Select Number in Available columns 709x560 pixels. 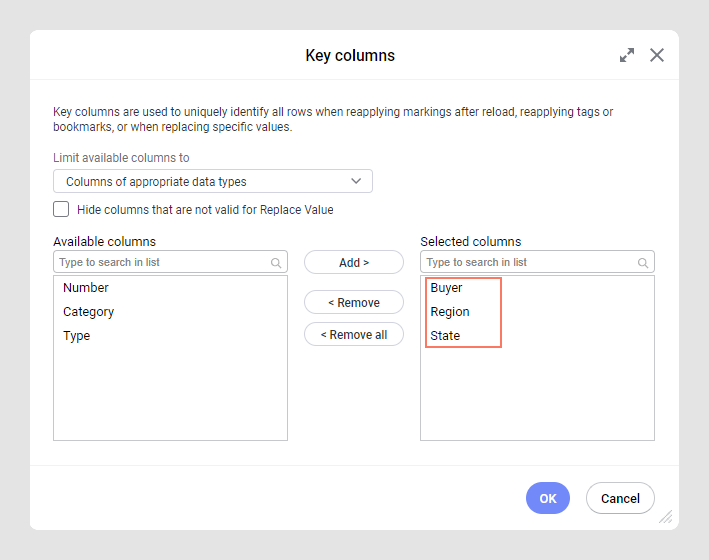click(86, 288)
